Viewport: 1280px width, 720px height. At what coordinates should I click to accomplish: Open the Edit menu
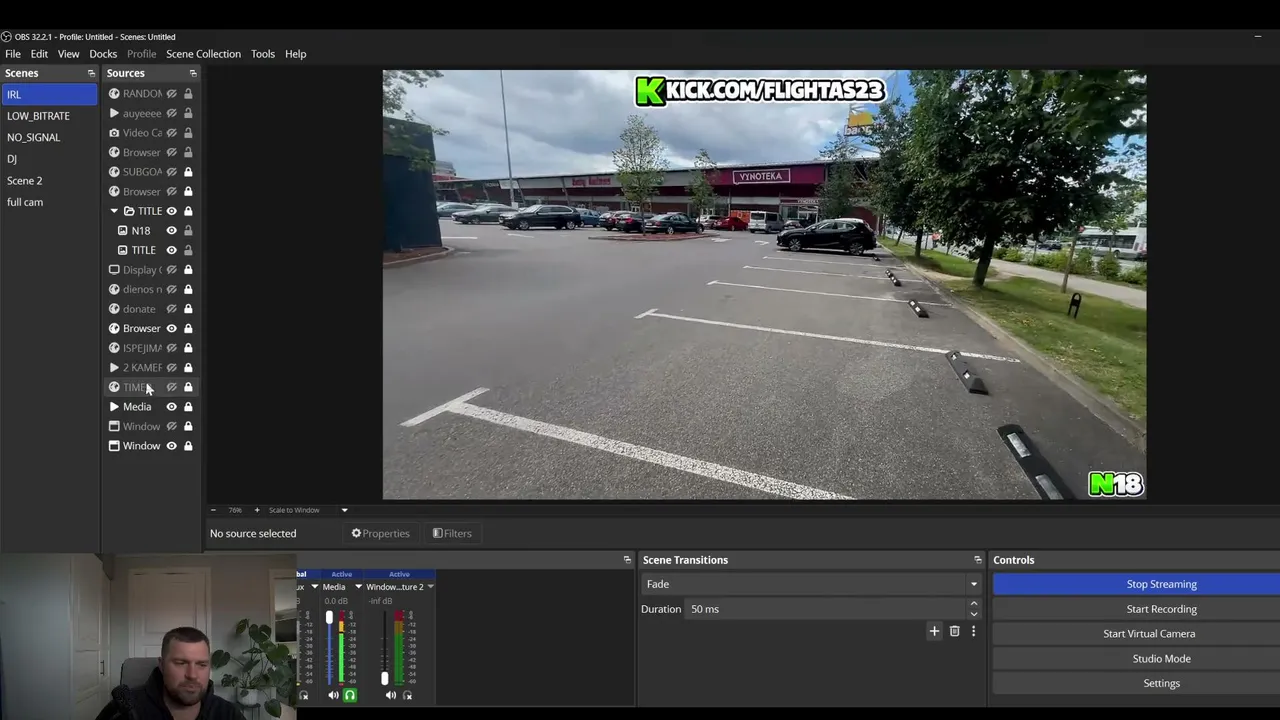39,54
